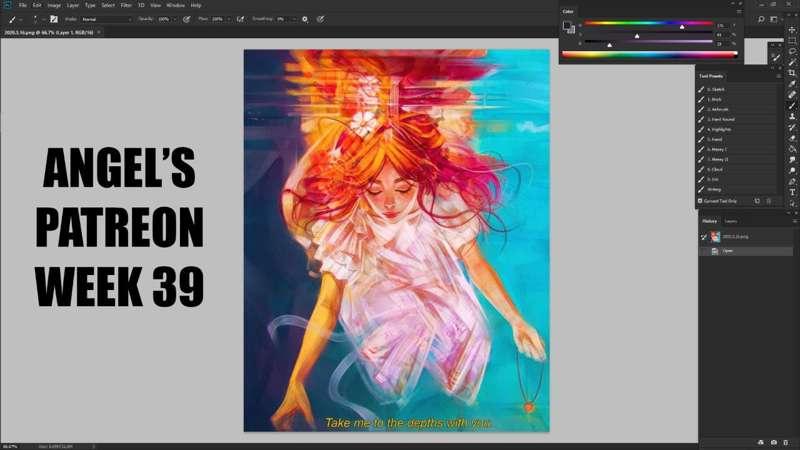800x450 pixels.
Task: Click the hue slider handle
Action: point(682,27)
